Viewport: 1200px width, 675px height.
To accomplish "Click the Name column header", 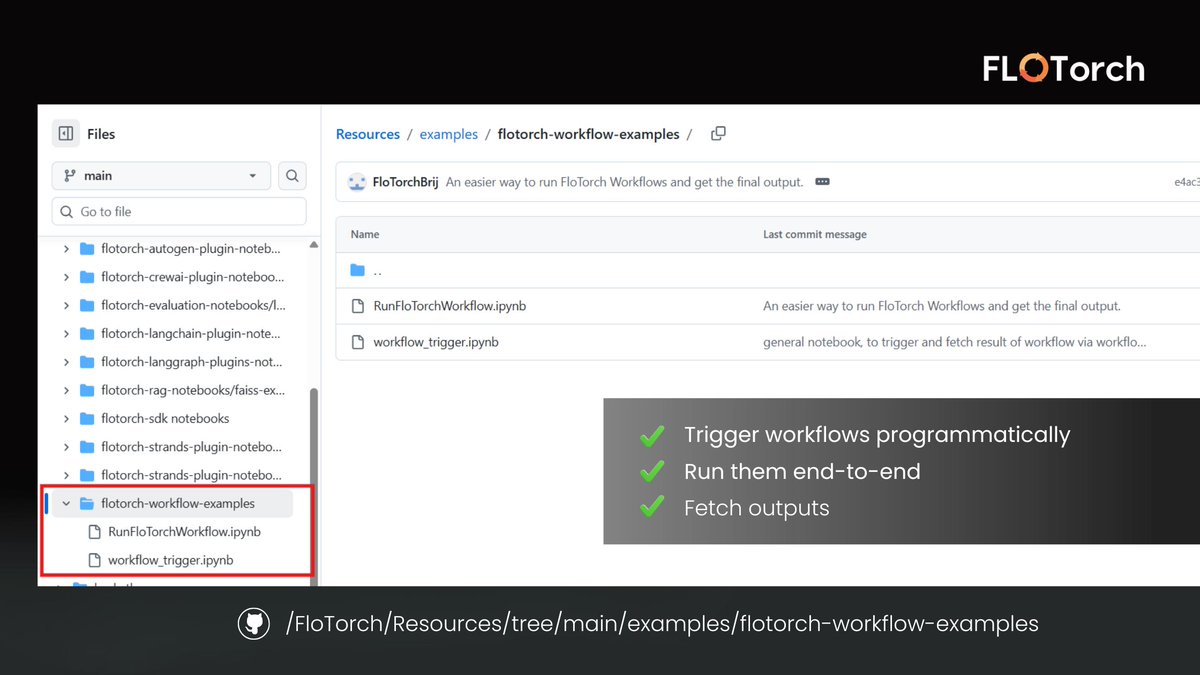I will pos(365,234).
